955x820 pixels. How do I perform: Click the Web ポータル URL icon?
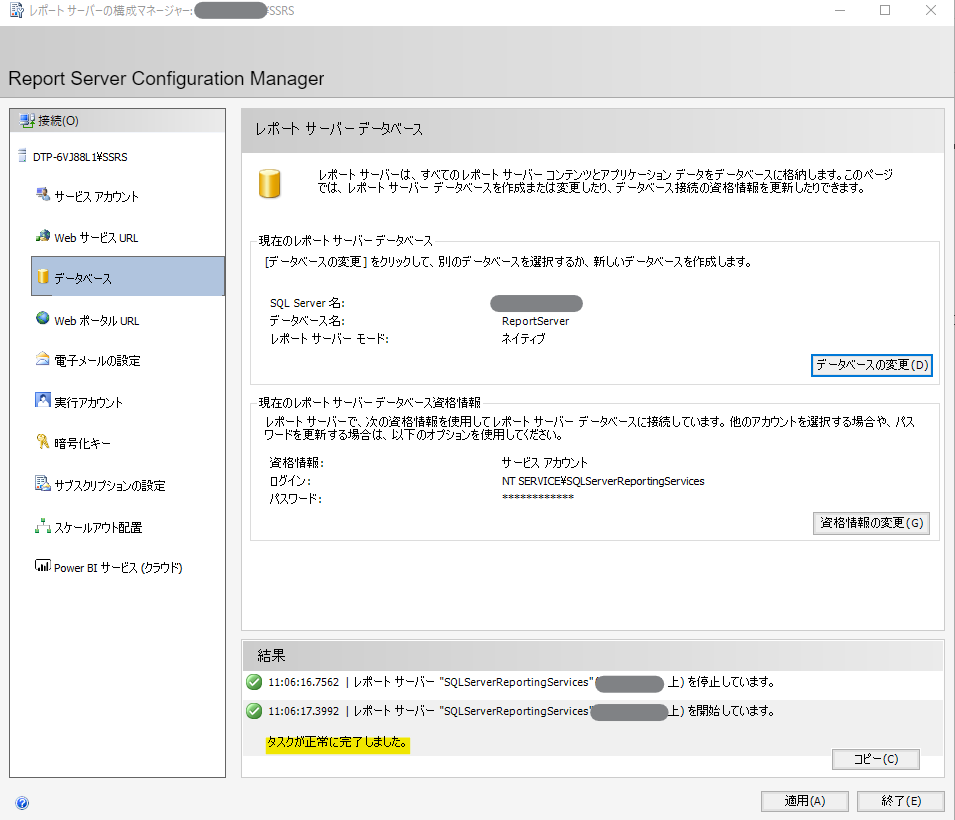43,319
